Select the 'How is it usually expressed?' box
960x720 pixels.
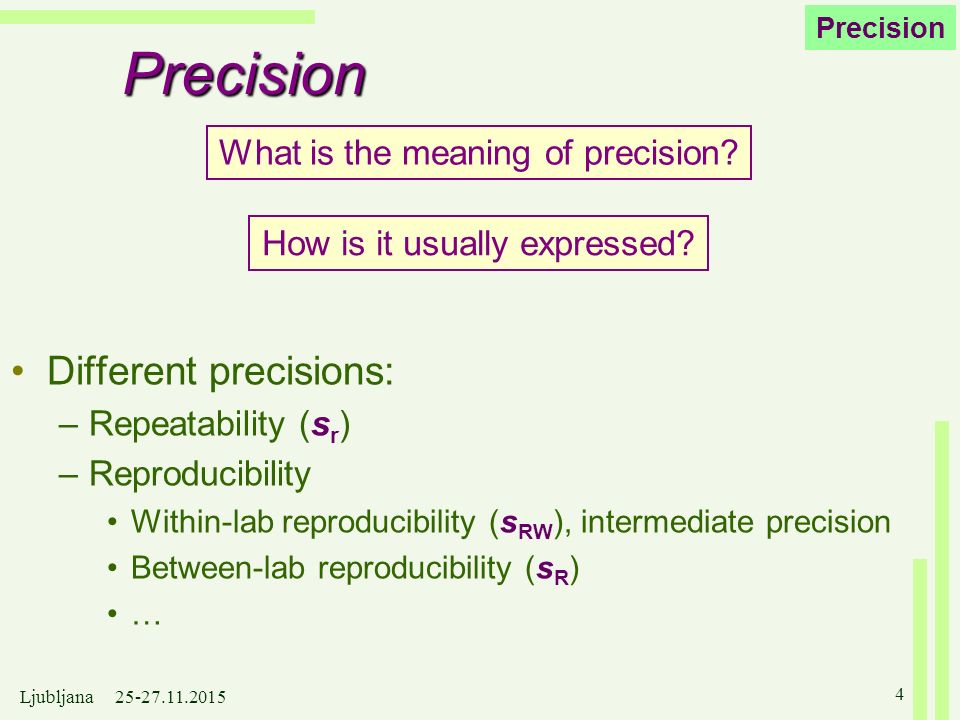click(x=478, y=243)
